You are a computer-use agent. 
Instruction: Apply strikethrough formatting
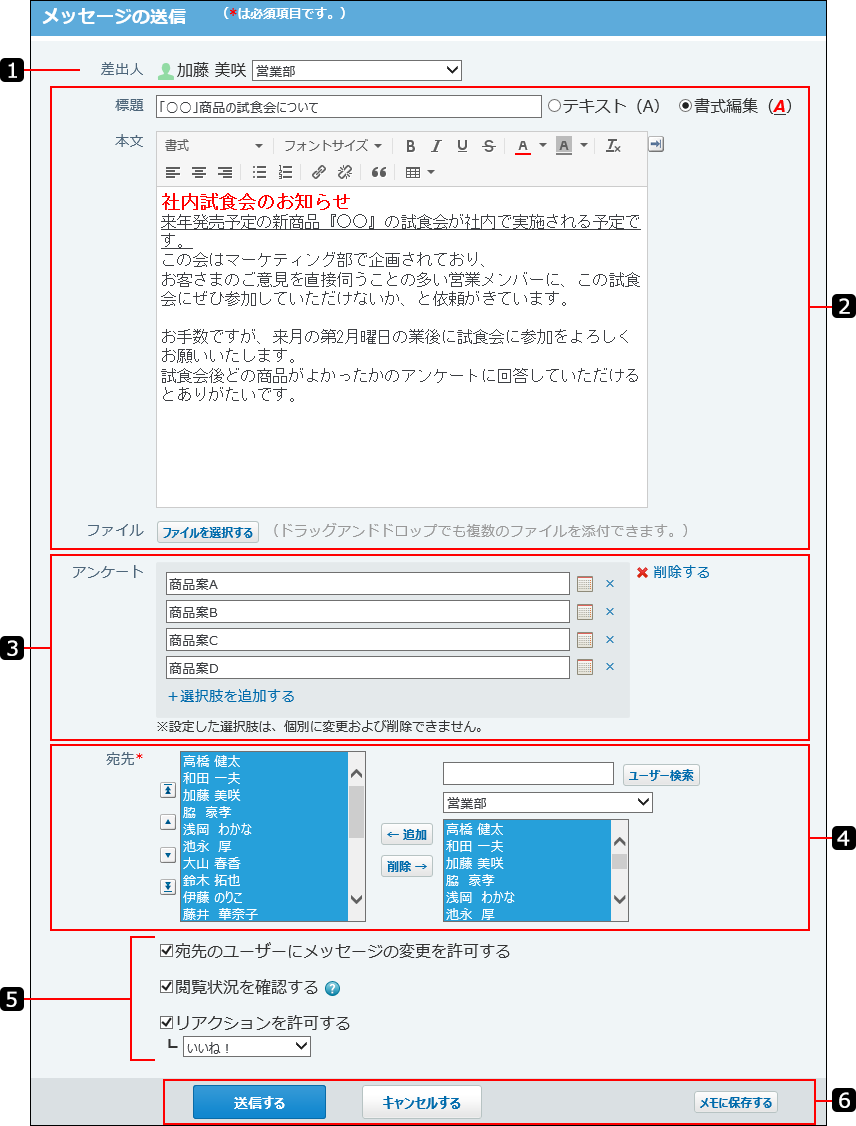coord(488,146)
